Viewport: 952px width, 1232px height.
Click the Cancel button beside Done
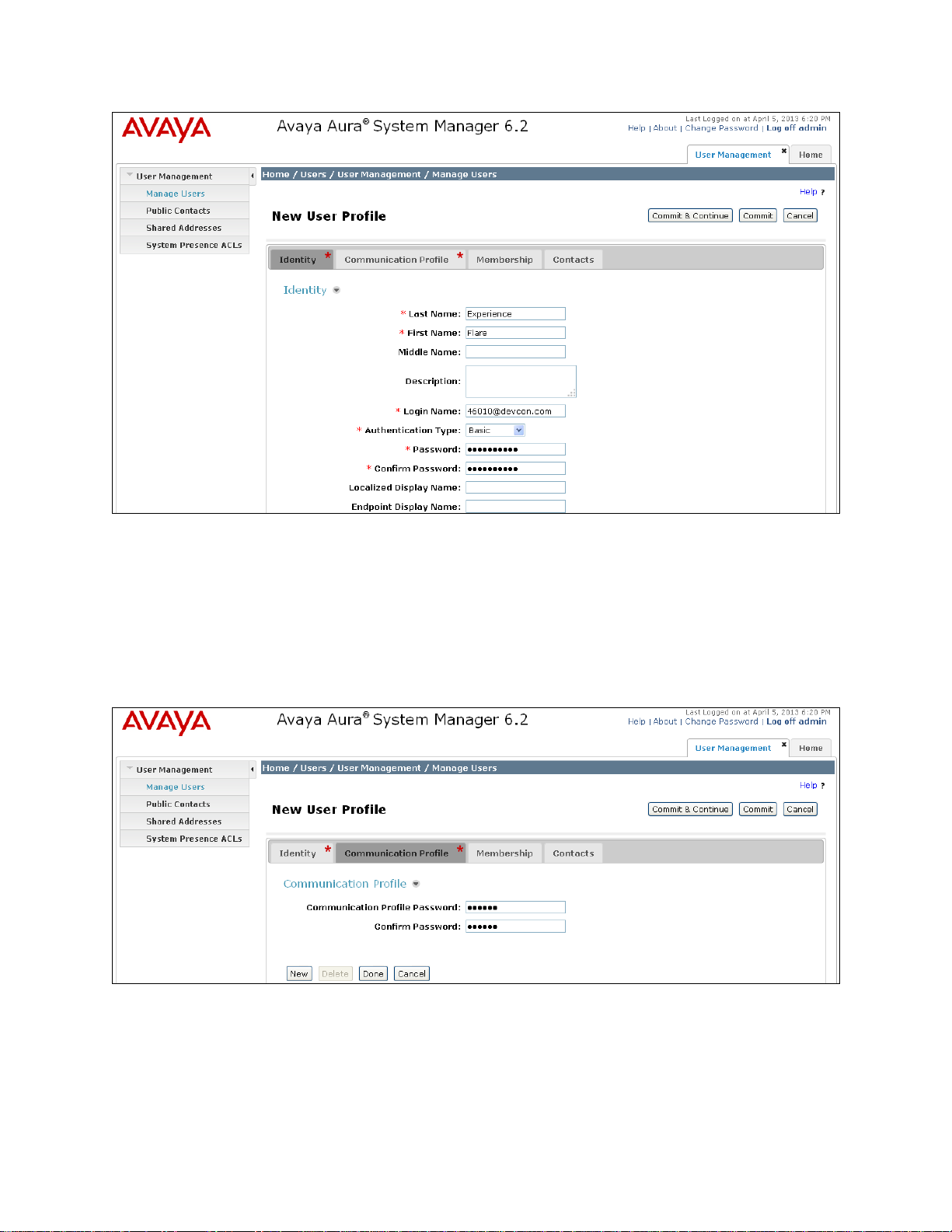[412, 974]
